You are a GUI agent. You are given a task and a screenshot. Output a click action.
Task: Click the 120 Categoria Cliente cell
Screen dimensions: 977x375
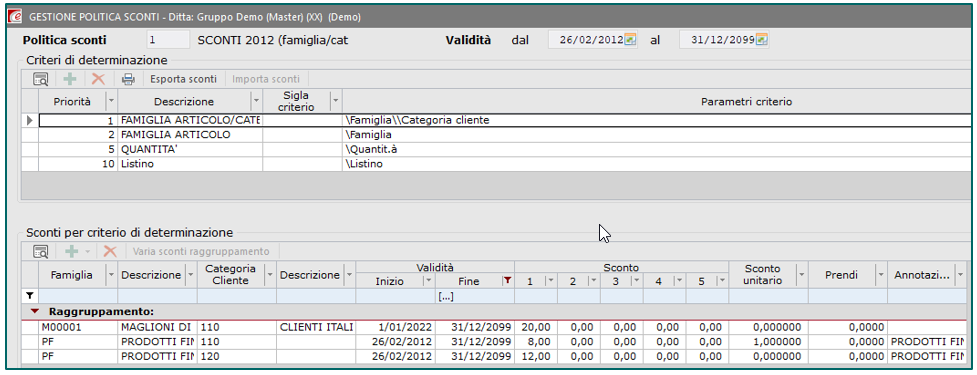pyautogui.click(x=237, y=357)
